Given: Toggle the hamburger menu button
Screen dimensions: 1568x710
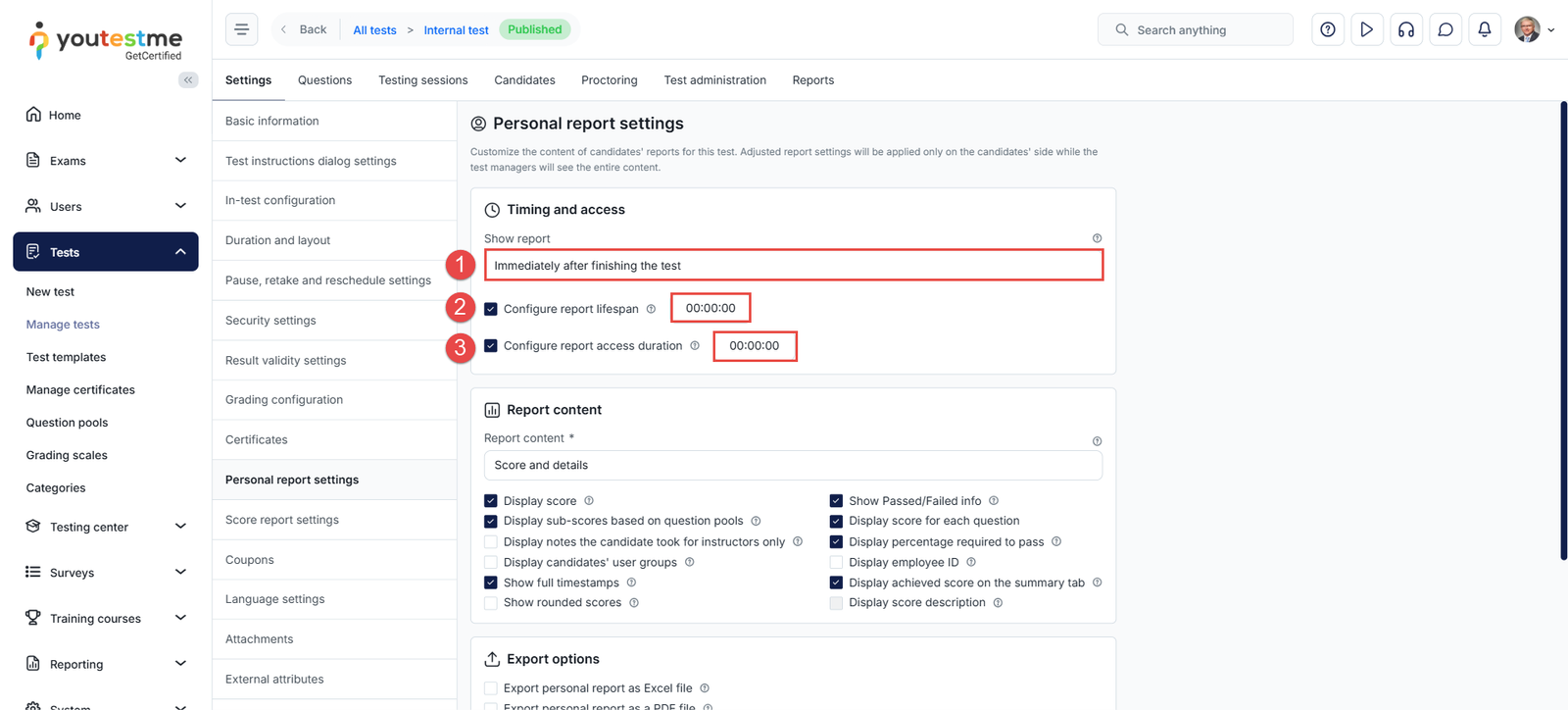Looking at the screenshot, I should pos(241,29).
